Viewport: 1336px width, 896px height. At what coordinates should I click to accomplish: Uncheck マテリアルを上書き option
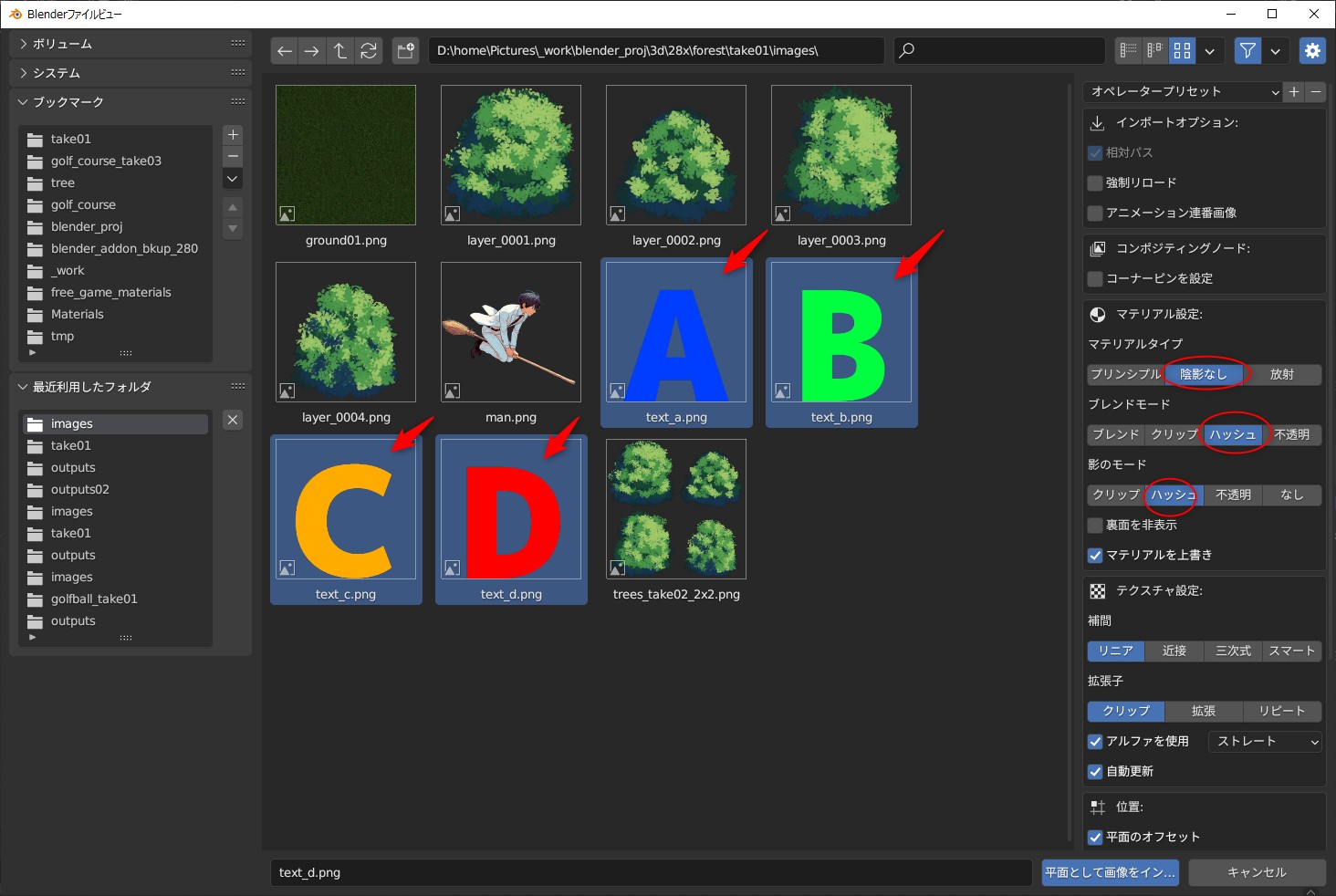point(1095,556)
